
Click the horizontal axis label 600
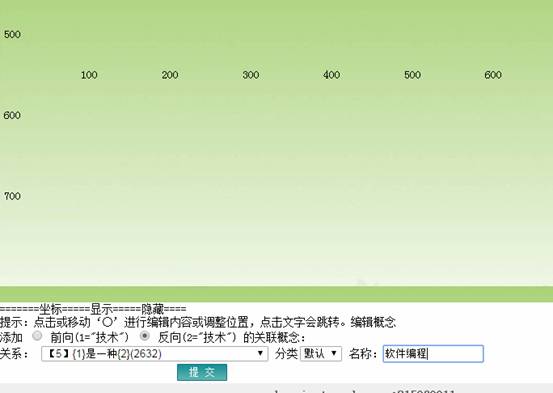pos(493,75)
